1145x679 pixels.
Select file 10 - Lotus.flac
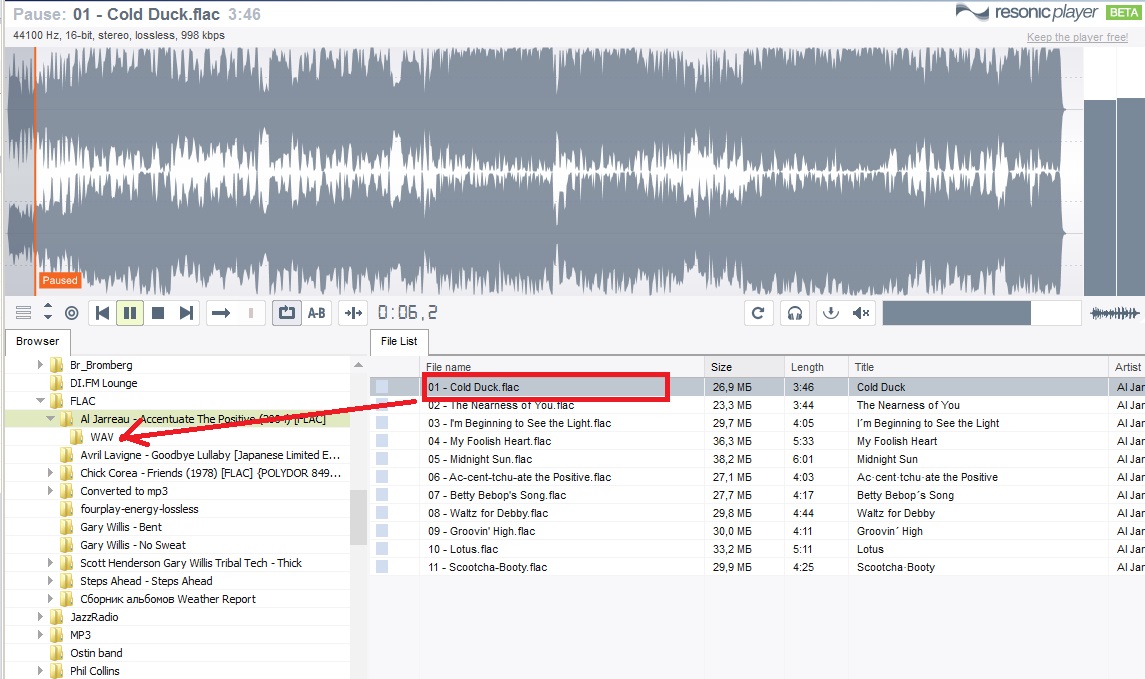[463, 549]
